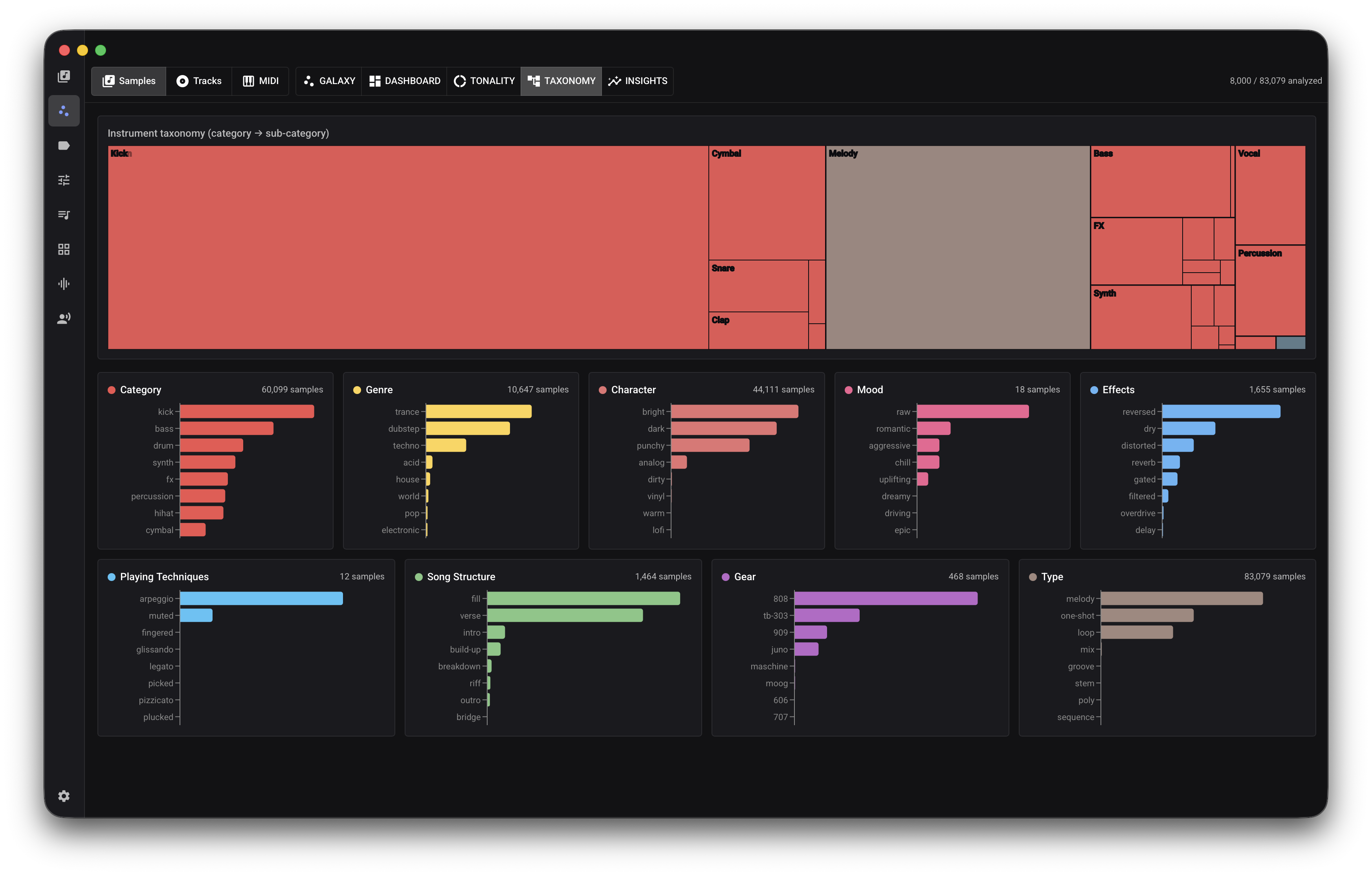
Task: Open the TONALITY view
Action: pyautogui.click(x=484, y=81)
